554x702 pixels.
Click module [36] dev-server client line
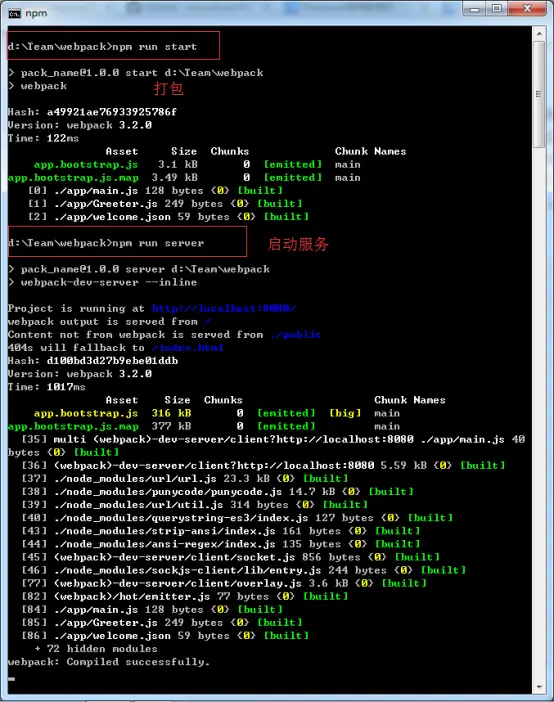pyautogui.click(x=263, y=466)
